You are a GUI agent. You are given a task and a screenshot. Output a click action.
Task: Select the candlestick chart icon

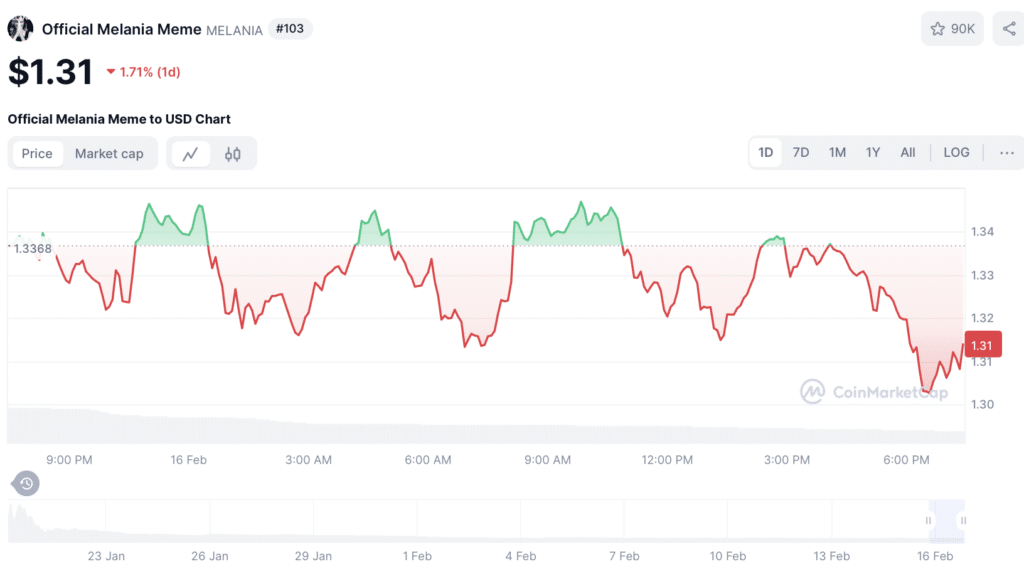pos(232,154)
